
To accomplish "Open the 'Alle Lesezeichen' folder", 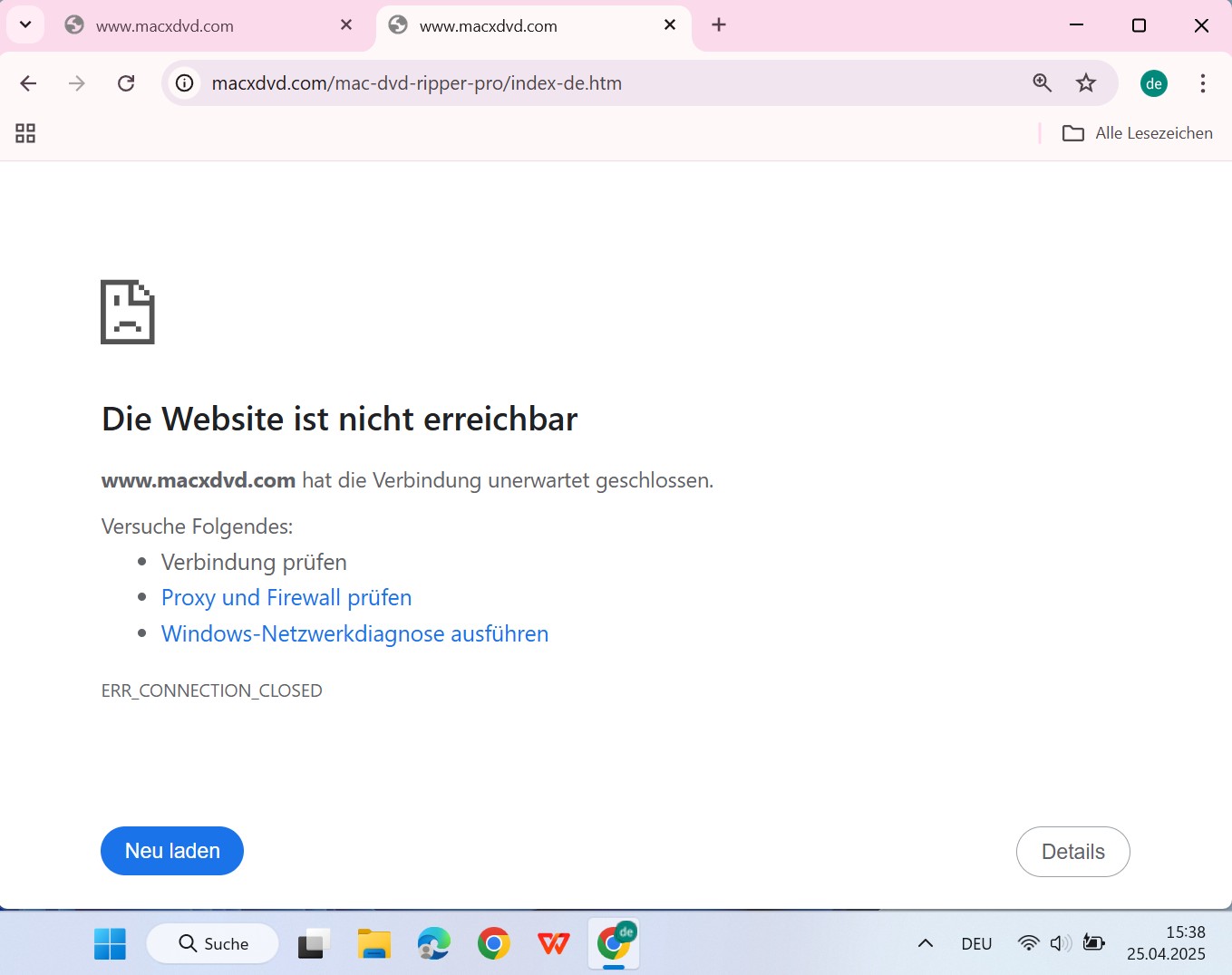I will 1137,133.
